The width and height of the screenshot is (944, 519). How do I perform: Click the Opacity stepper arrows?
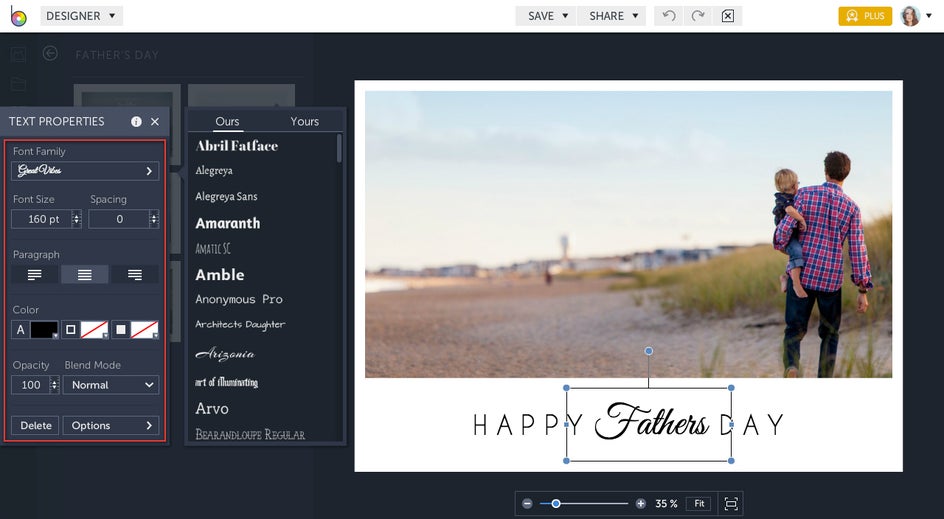(54, 385)
